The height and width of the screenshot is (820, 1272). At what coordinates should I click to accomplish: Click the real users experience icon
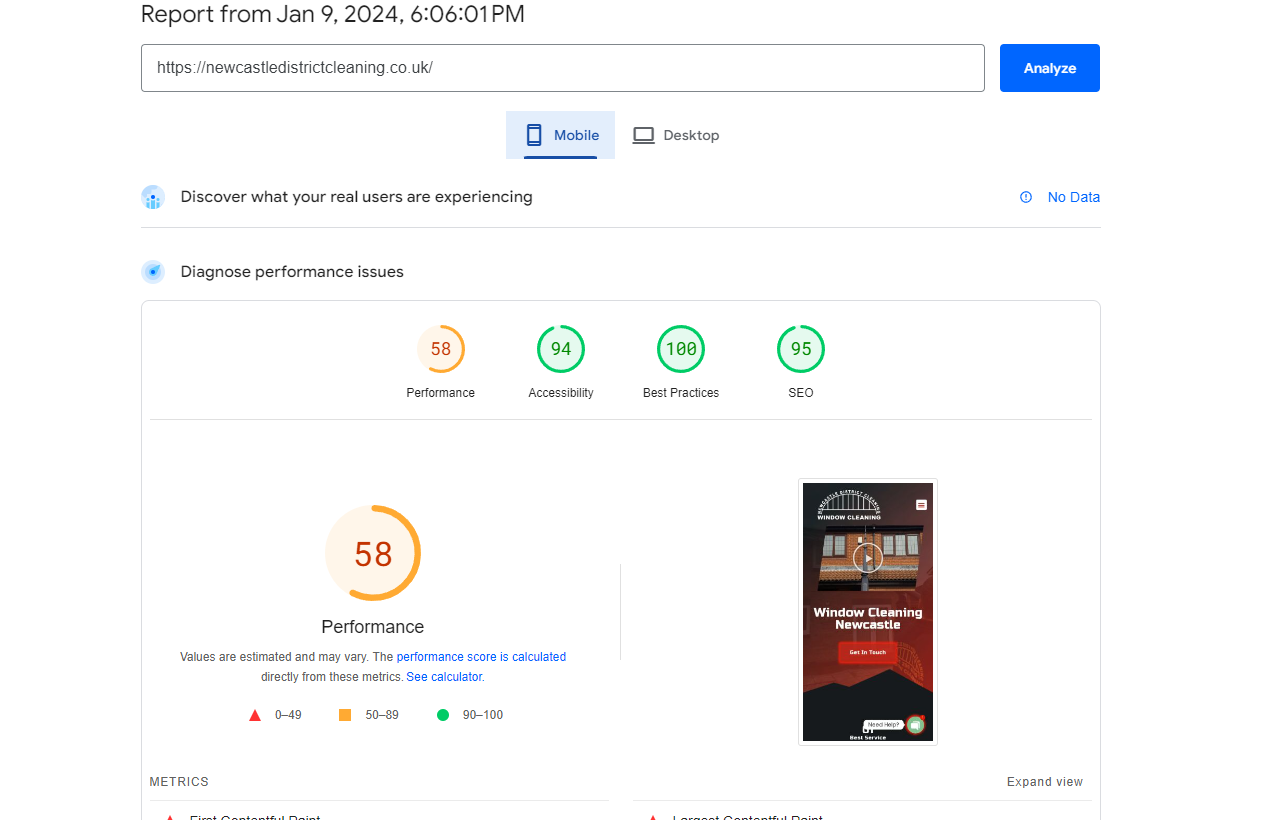153,197
